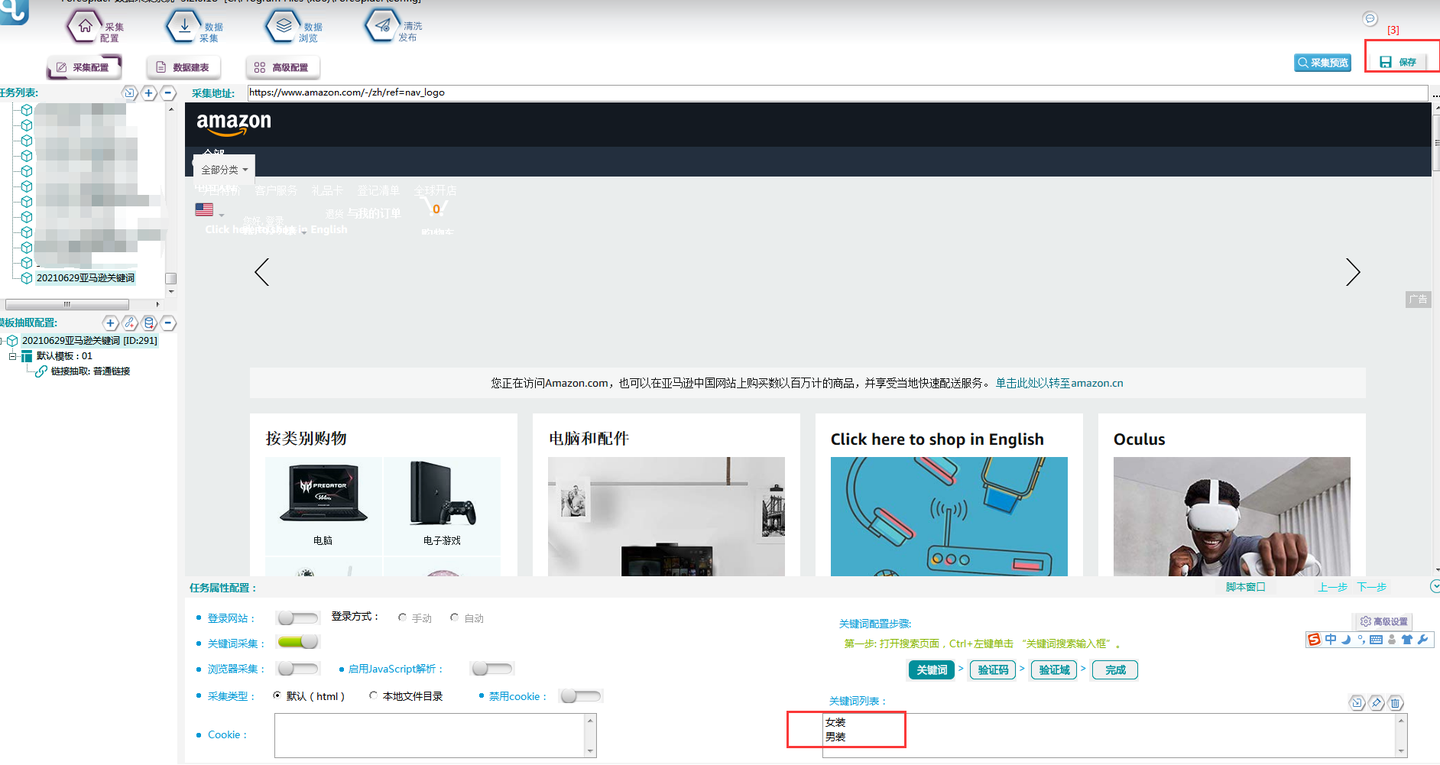Screen dimensions: 1440x765
Task: Click the Amazon shopping cart icon
Action: (435, 209)
